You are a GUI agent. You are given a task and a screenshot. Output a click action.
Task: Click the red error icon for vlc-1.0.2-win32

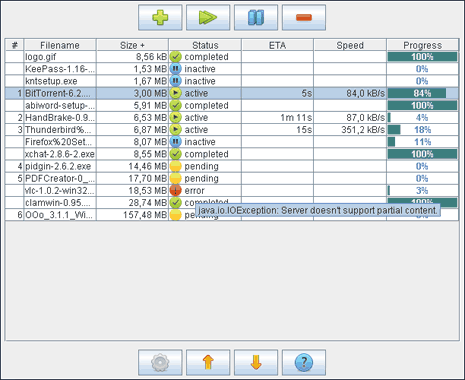[x=176, y=191]
